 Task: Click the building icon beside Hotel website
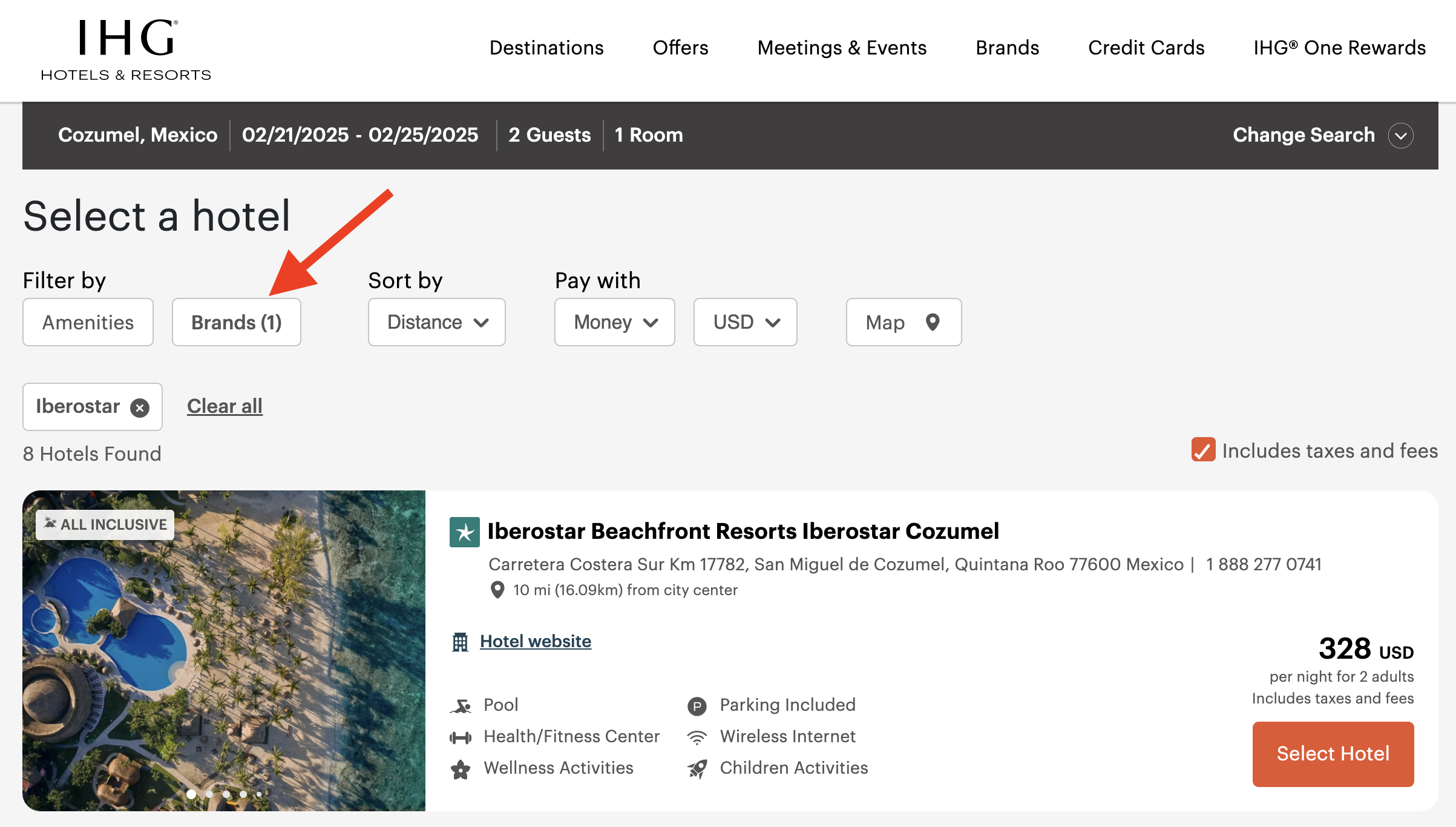[461, 642]
